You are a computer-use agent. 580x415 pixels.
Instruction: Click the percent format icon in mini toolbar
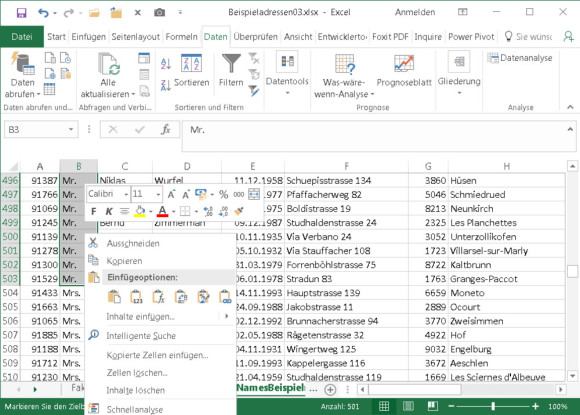[223, 194]
